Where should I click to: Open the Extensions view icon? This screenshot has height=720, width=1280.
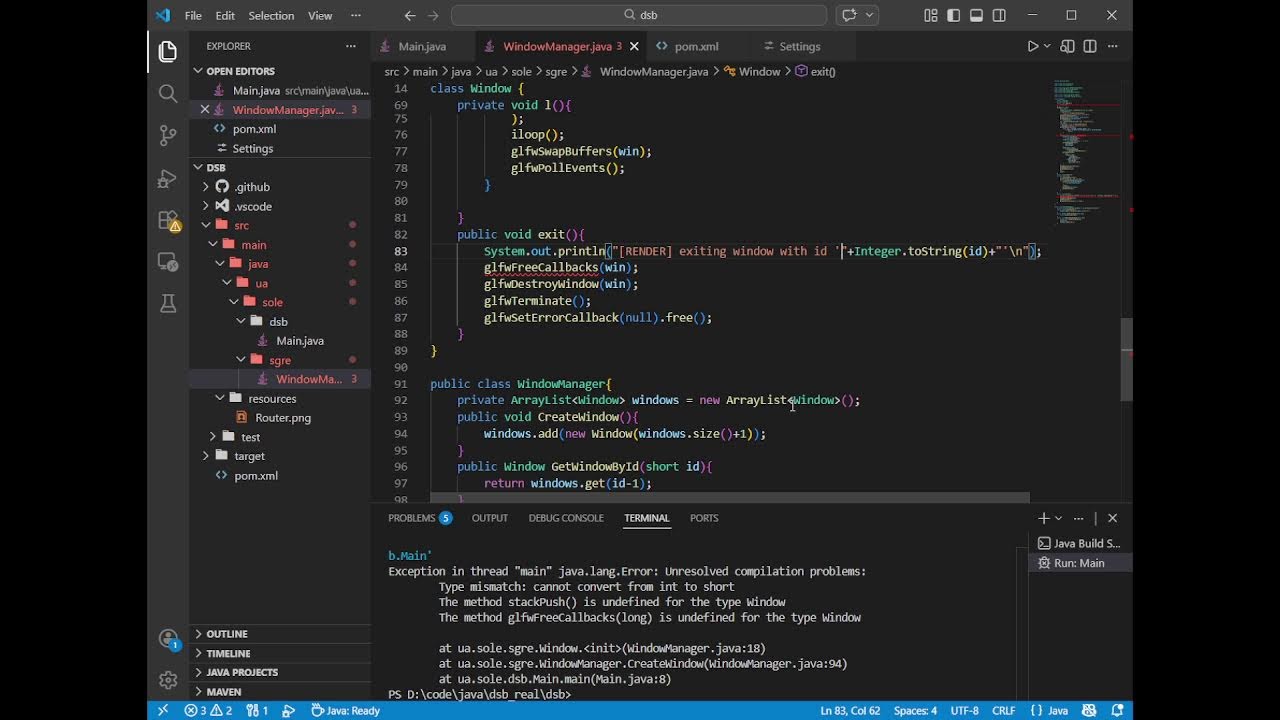pos(167,220)
